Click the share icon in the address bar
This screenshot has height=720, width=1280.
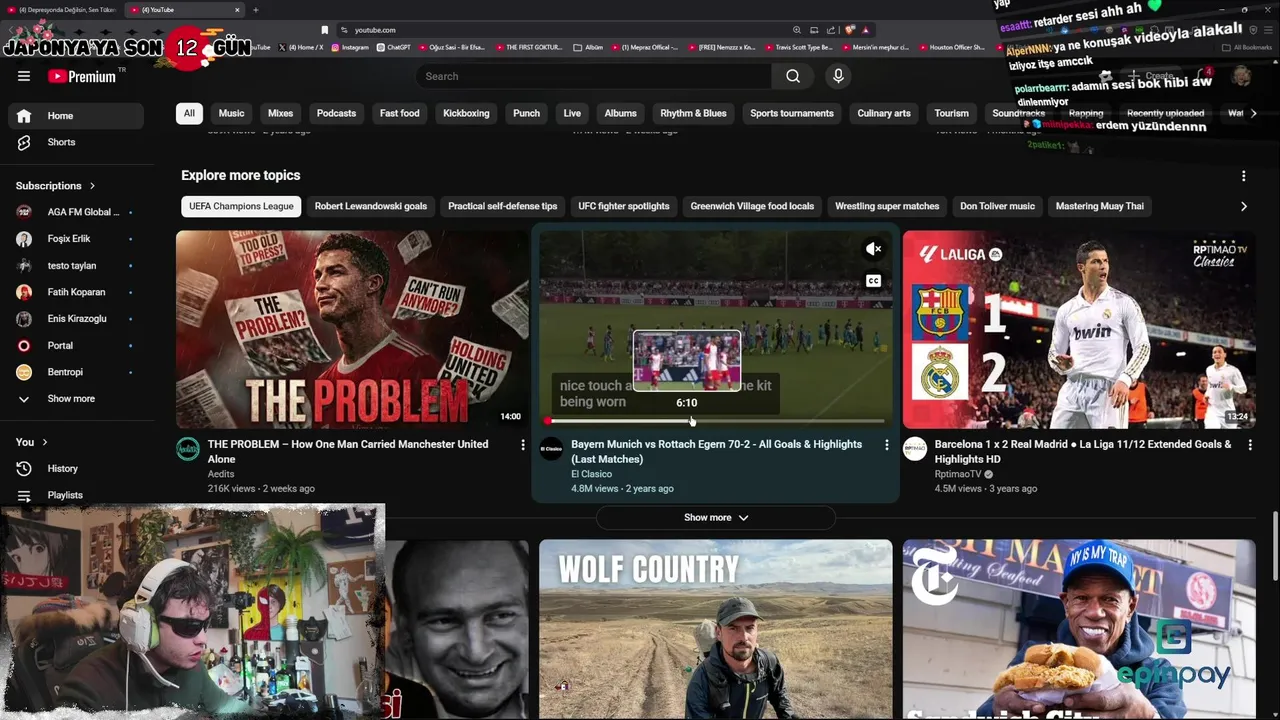[x=831, y=30]
